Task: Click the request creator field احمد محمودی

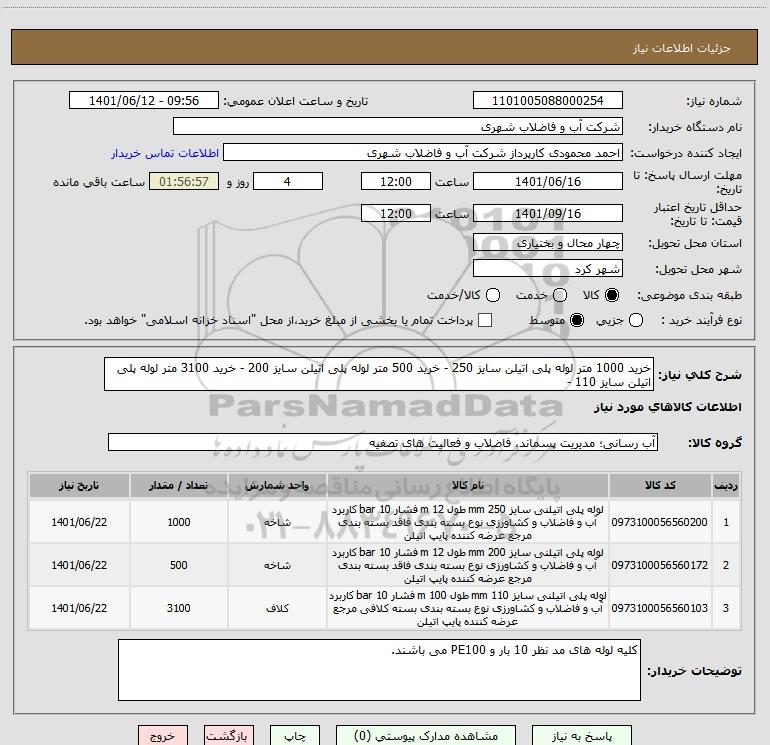Action: tap(423, 153)
